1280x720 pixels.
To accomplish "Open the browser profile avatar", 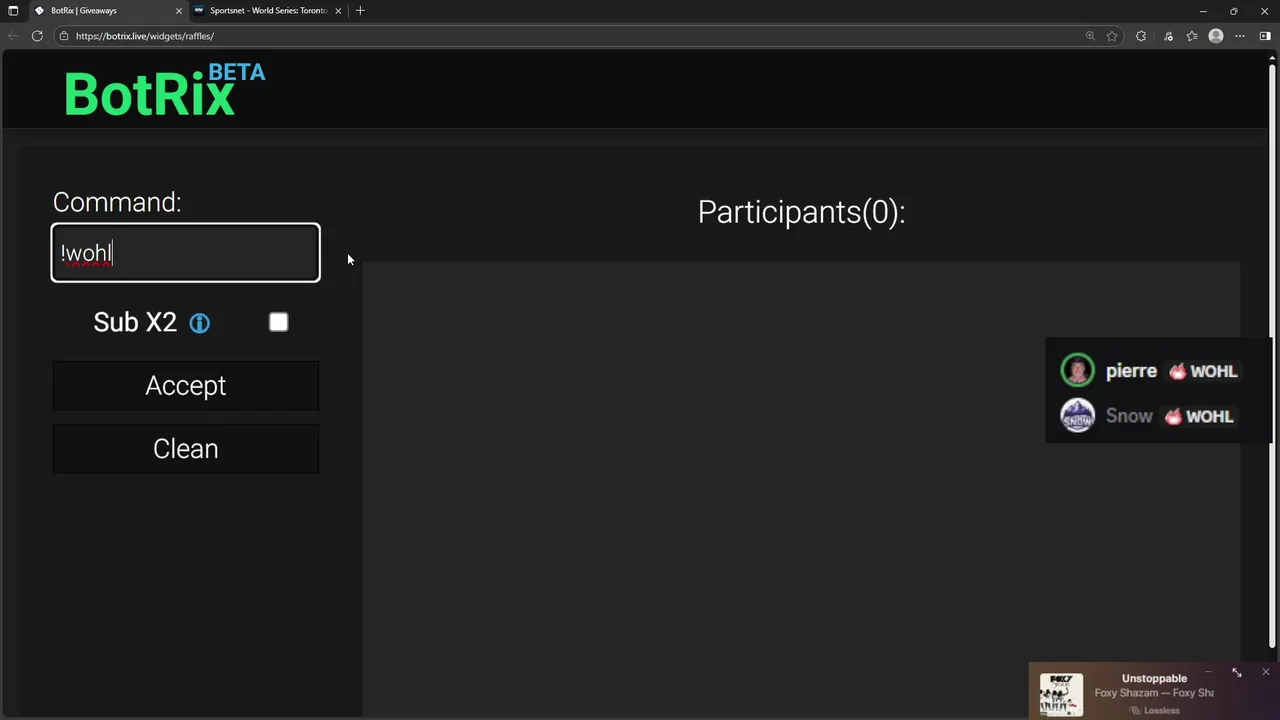I will tap(1216, 36).
